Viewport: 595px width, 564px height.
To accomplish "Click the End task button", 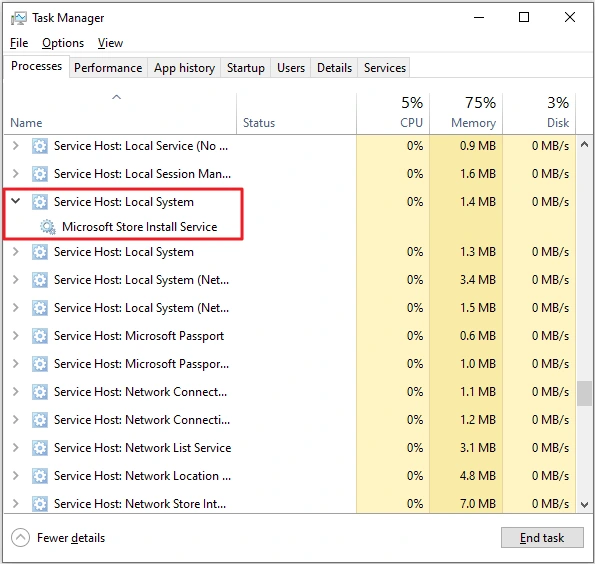I will pos(542,537).
